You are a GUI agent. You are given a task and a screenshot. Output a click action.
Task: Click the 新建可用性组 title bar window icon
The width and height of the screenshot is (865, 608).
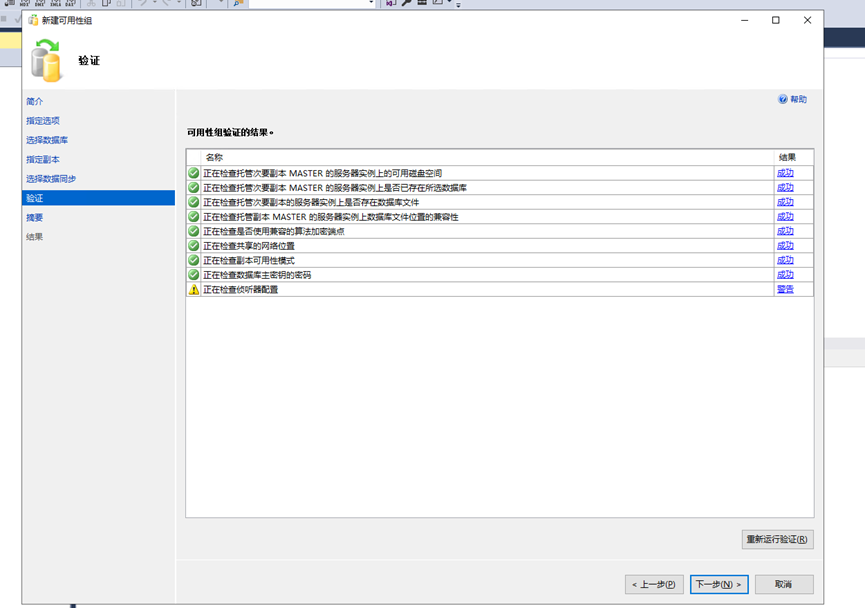pyautogui.click(x=33, y=20)
